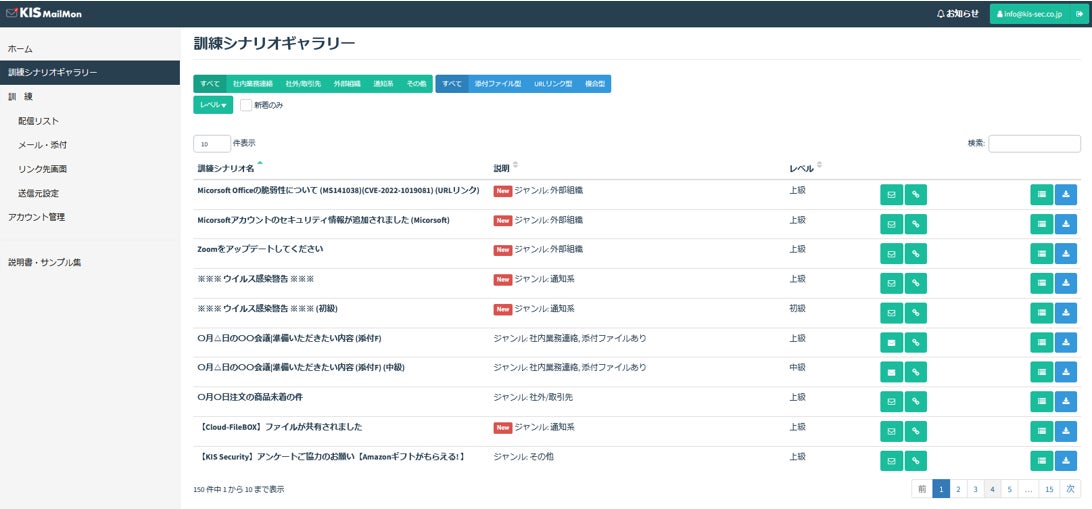1092x509 pixels.
Task: Click the 次 pagination button
Action: 1070,489
